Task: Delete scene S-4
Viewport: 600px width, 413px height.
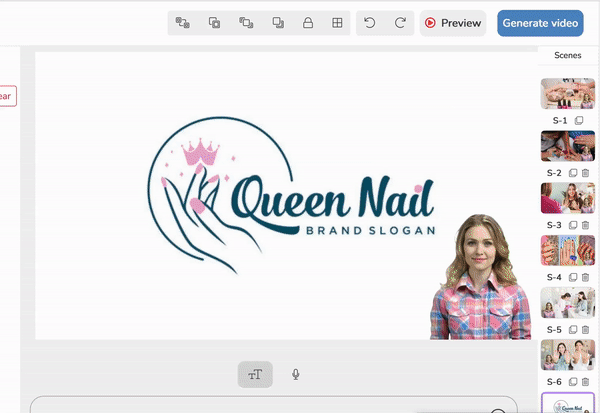Action: [586, 277]
